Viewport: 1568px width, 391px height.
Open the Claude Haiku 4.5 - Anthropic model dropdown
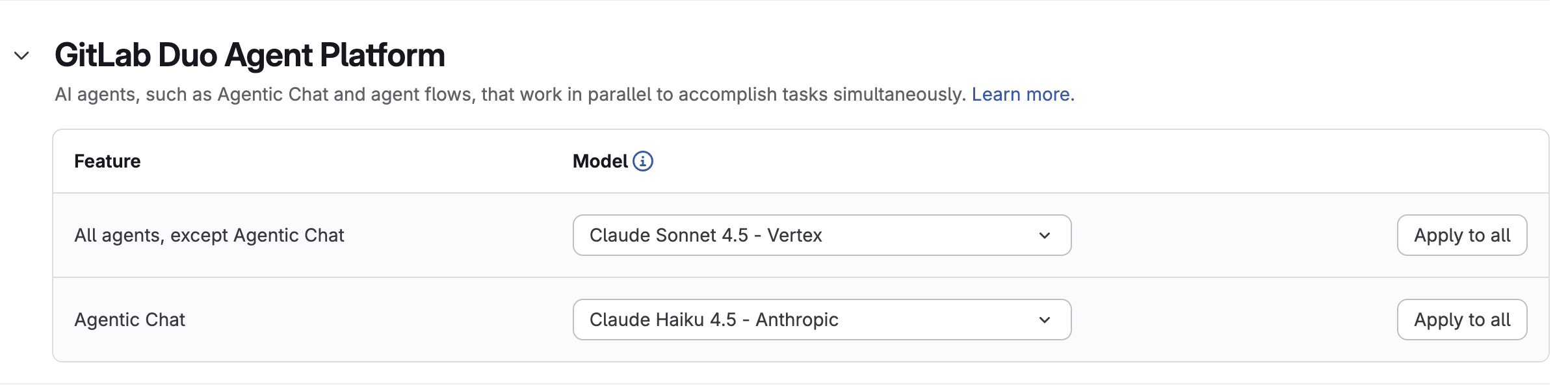coord(821,320)
